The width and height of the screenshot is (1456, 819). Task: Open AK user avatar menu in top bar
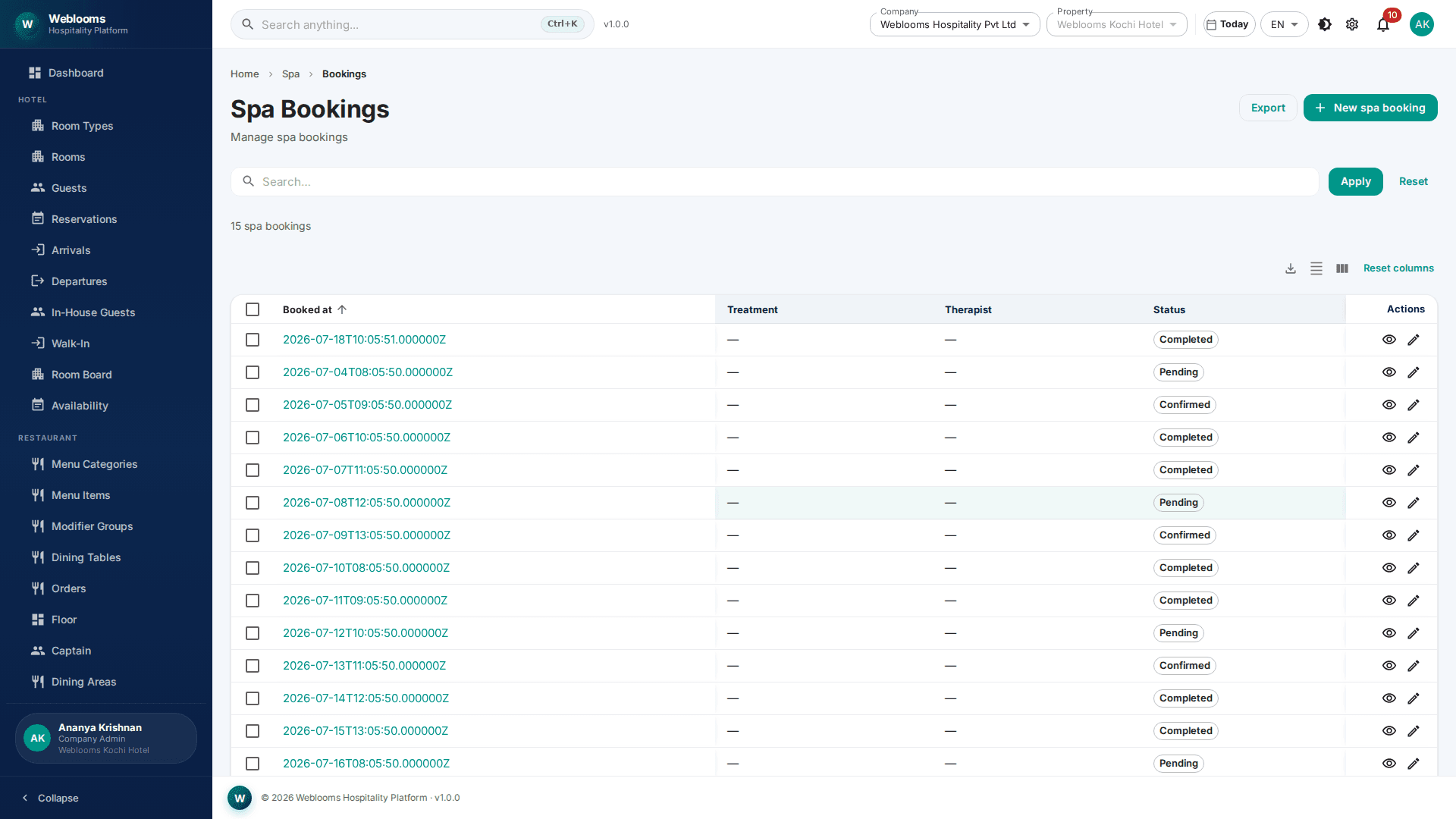pos(1422,24)
